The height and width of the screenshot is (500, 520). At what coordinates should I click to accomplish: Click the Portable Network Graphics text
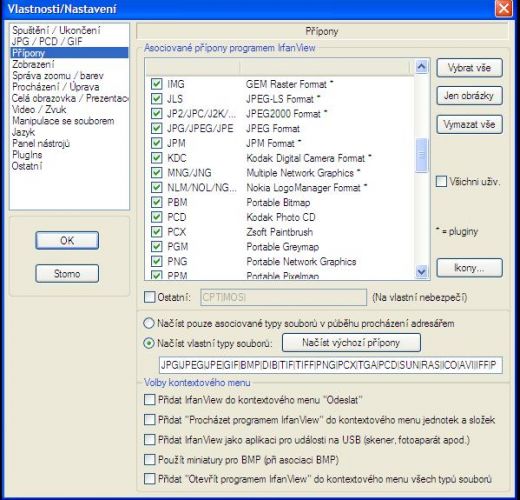pos(301,262)
